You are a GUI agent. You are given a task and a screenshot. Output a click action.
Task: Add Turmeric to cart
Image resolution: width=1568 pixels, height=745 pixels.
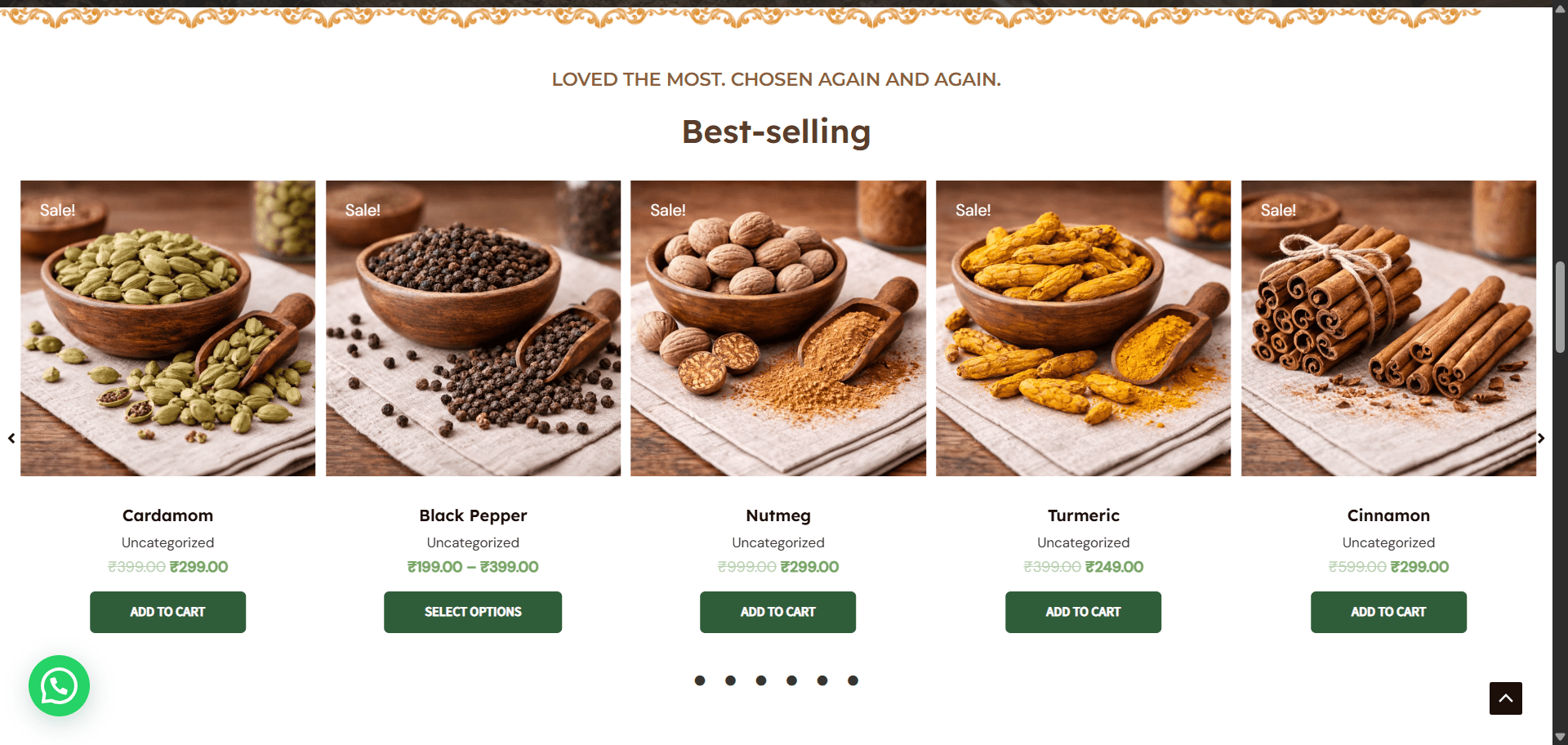point(1083,612)
